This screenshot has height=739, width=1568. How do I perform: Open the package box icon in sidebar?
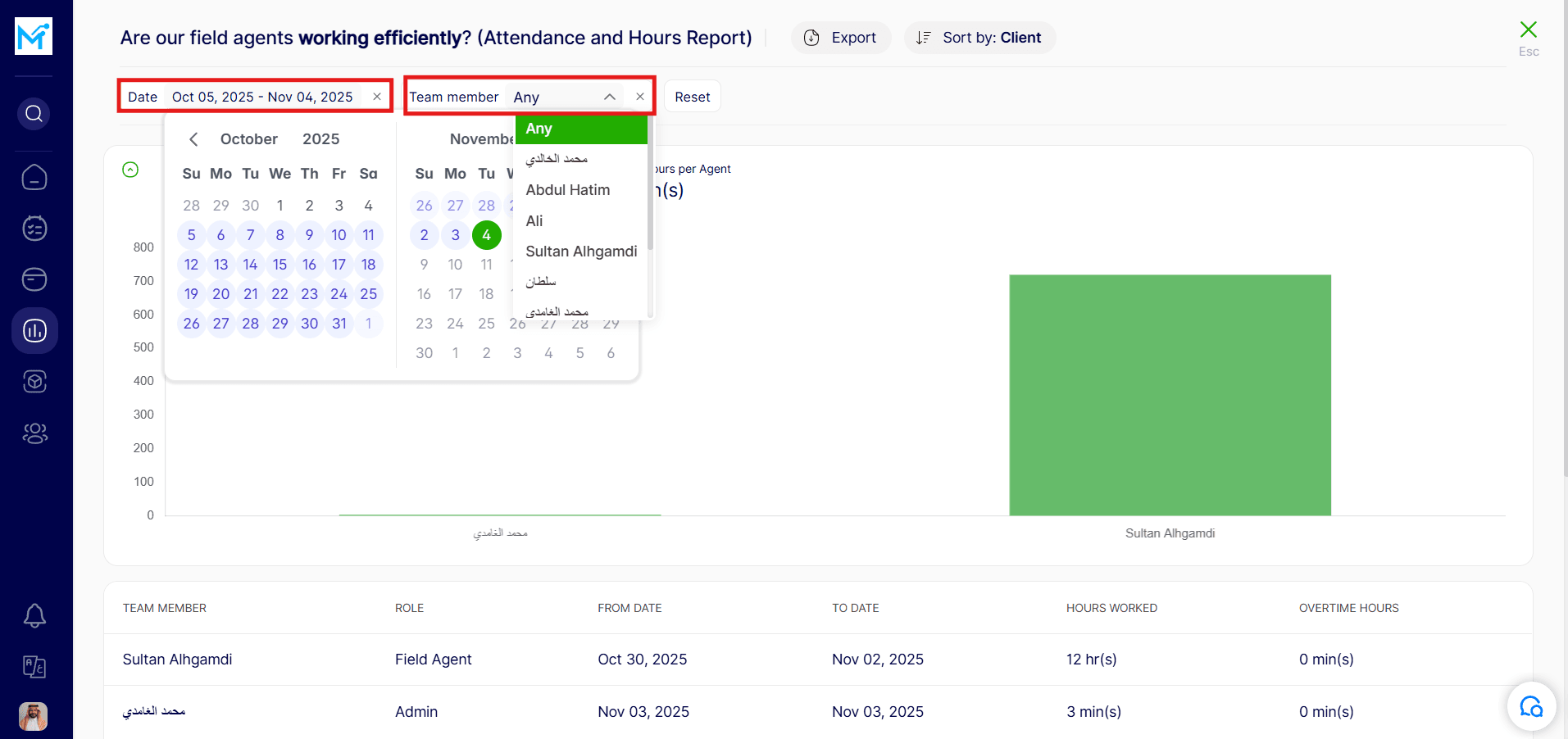tap(34, 382)
